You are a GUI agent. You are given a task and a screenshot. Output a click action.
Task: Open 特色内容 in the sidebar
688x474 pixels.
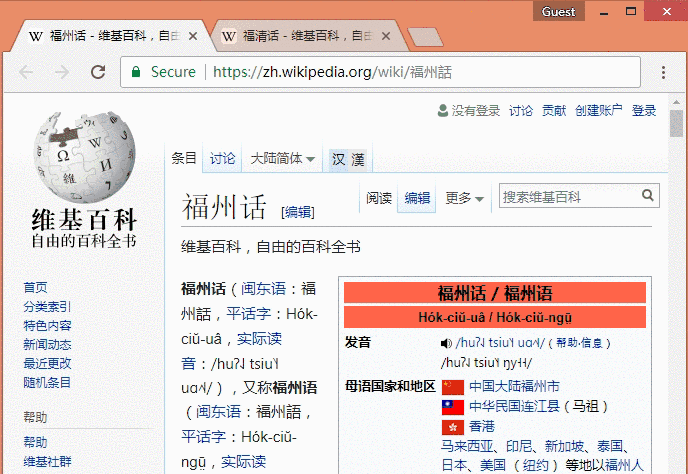(47, 325)
